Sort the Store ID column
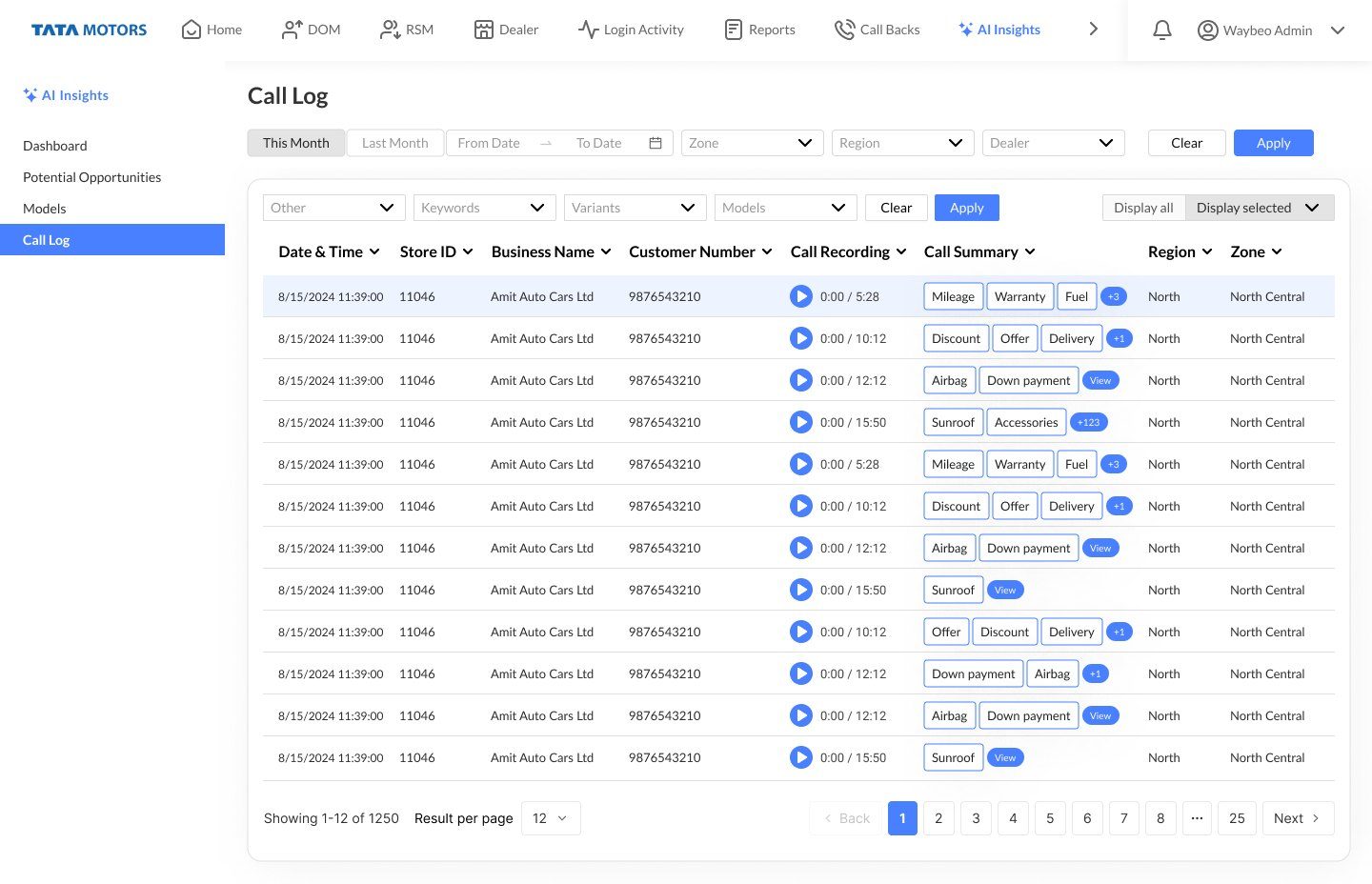 click(435, 251)
